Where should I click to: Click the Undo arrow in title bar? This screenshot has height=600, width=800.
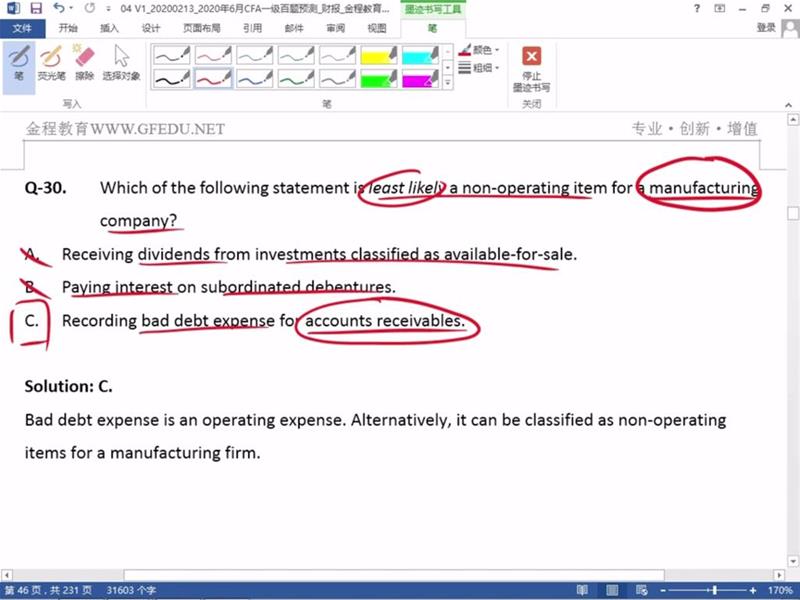[58, 8]
